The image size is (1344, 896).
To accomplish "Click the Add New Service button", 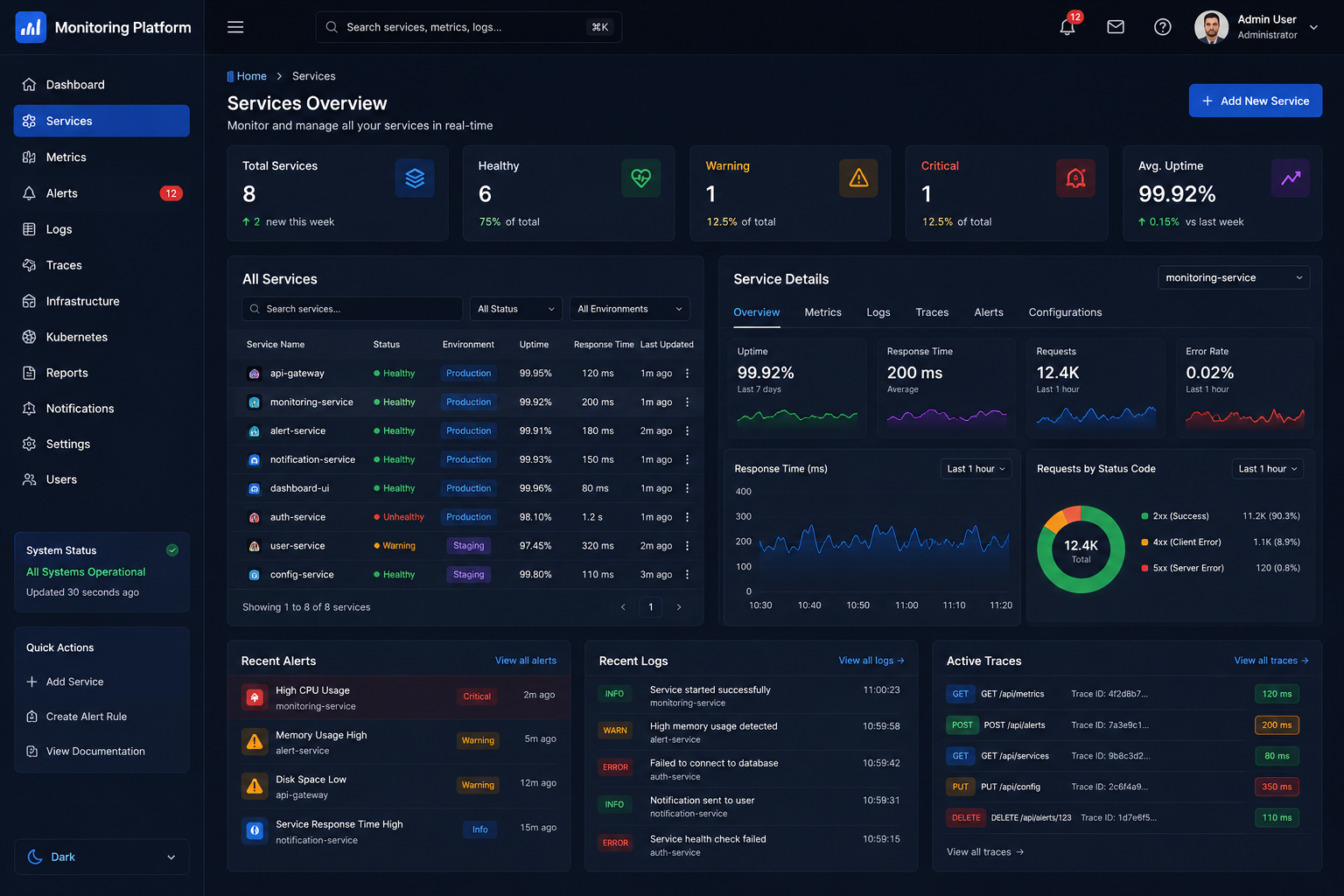I will (x=1255, y=101).
